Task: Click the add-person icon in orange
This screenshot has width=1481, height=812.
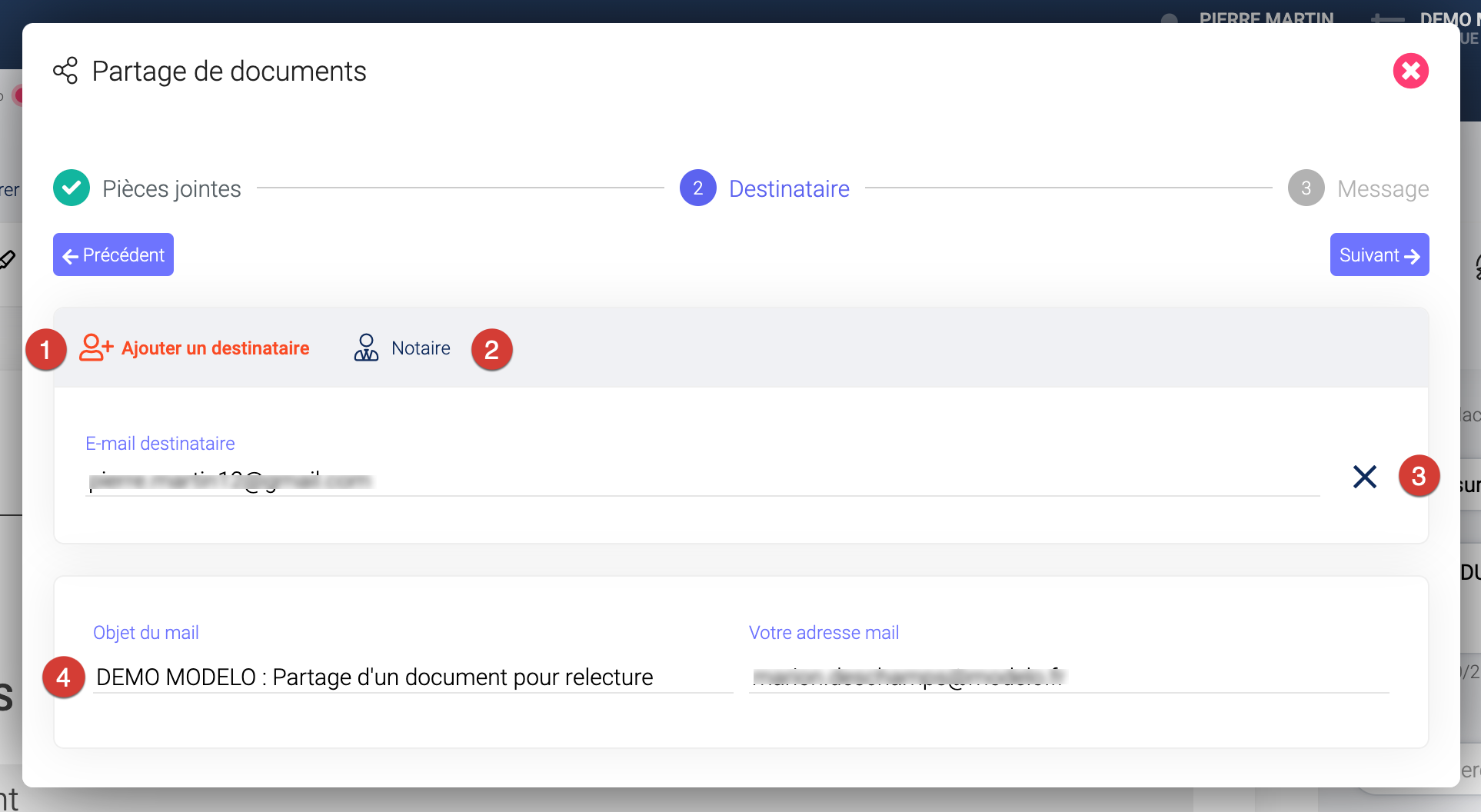Action: pos(96,348)
